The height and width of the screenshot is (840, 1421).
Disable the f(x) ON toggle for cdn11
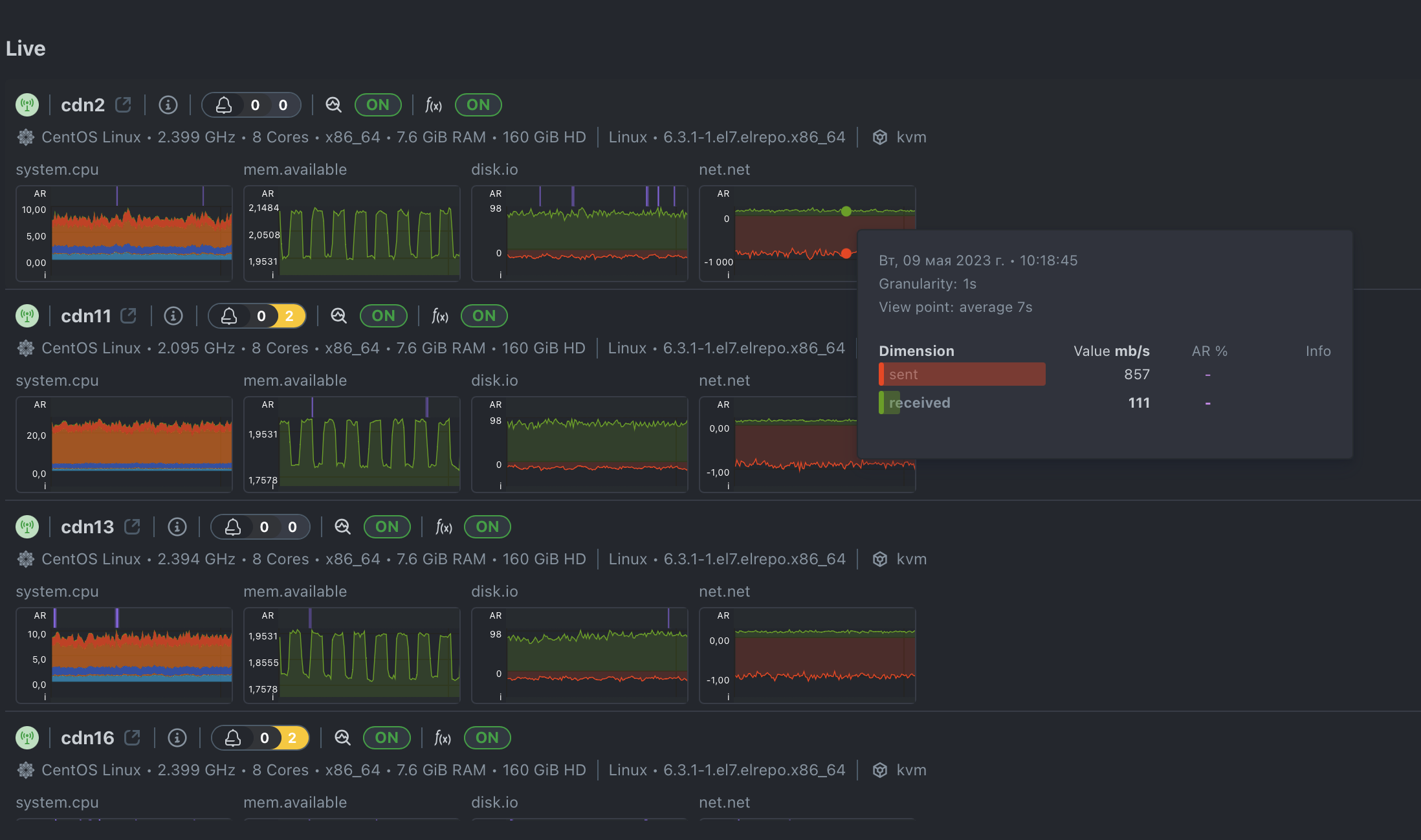coord(483,316)
